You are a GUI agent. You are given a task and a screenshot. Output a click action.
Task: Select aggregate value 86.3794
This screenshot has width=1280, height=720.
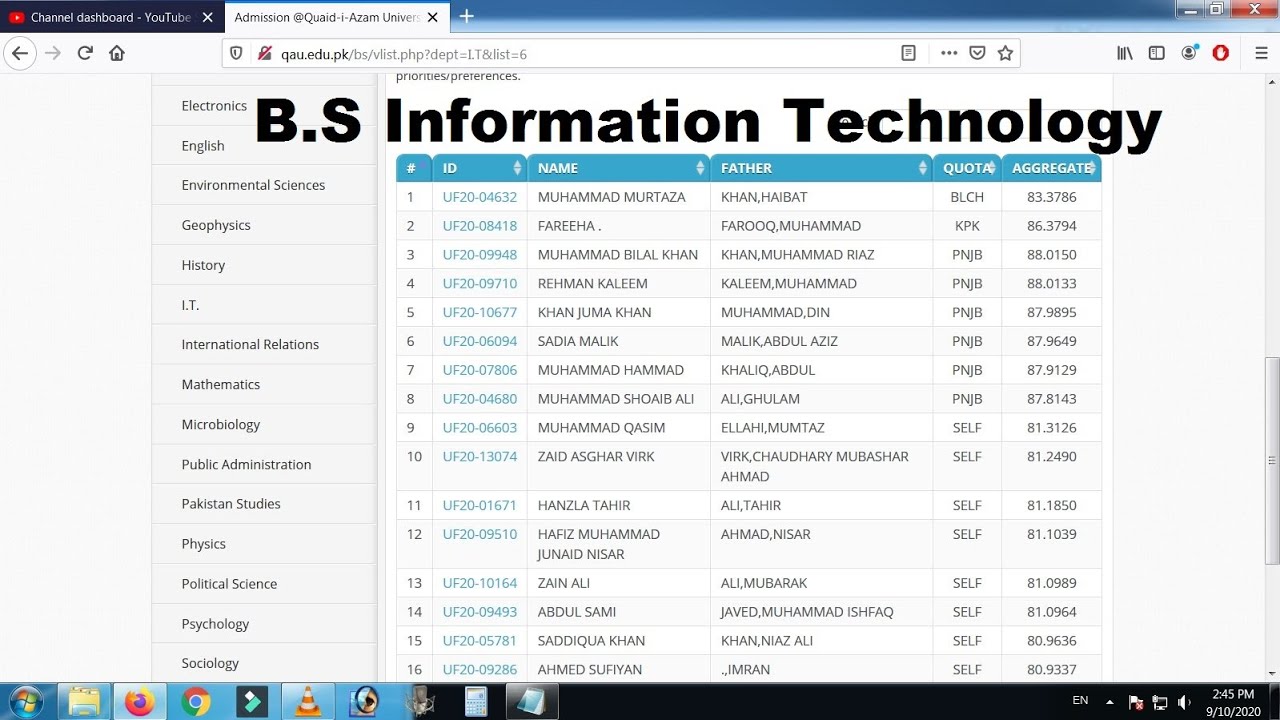[1051, 226]
